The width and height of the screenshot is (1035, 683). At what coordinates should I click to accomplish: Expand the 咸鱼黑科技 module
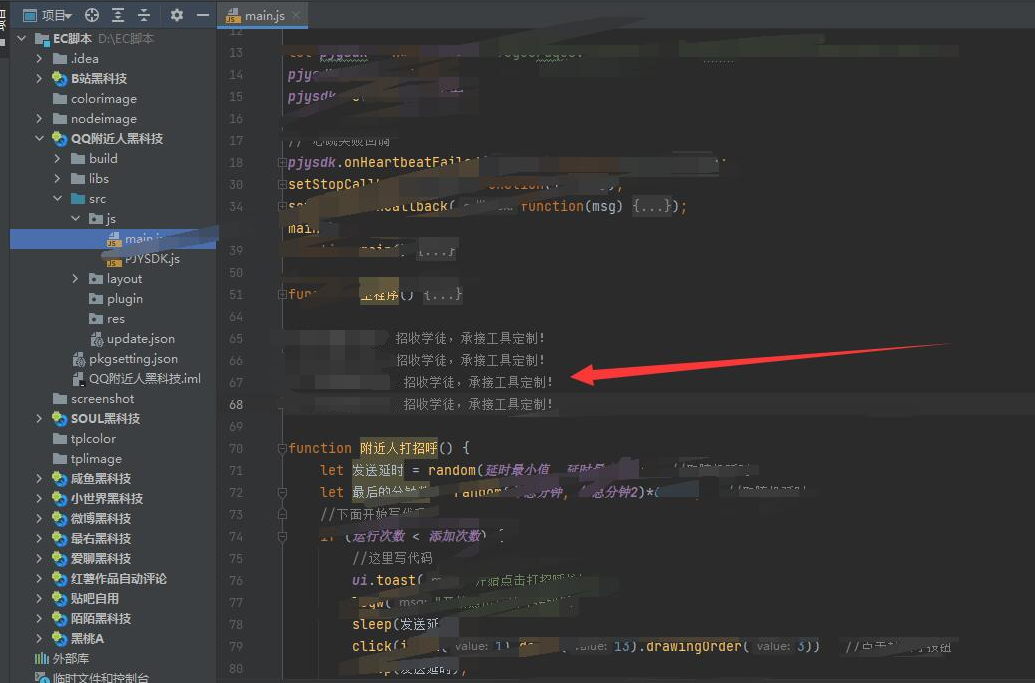point(40,478)
